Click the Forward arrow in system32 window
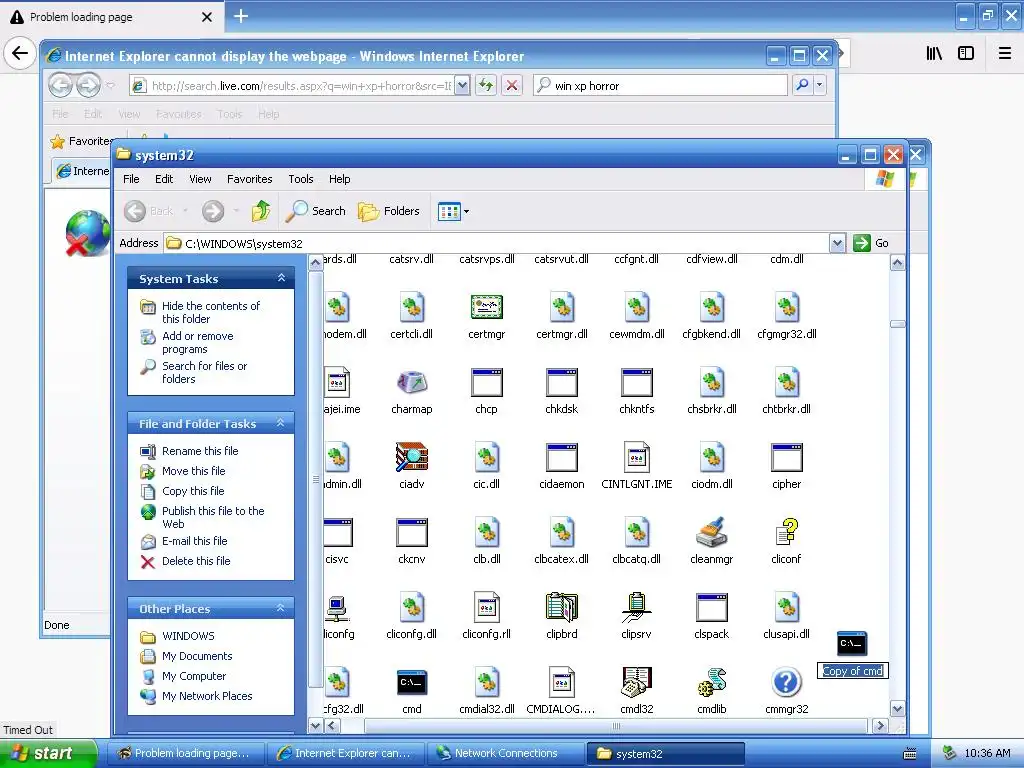The image size is (1024, 768). 213,211
